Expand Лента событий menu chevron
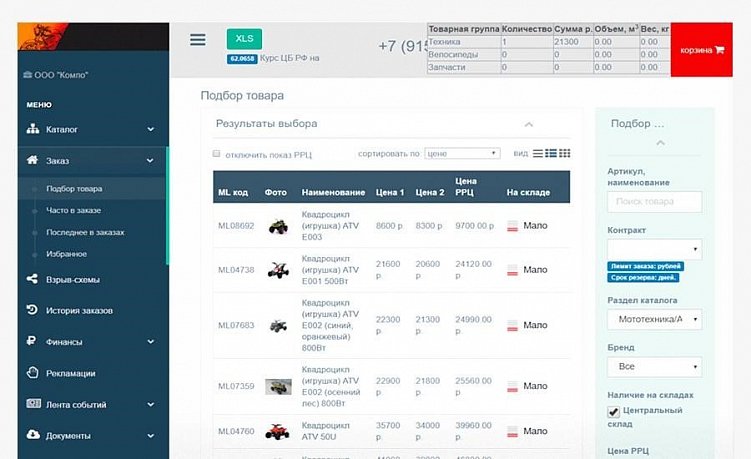This screenshot has height=459, width=751. [x=150, y=404]
